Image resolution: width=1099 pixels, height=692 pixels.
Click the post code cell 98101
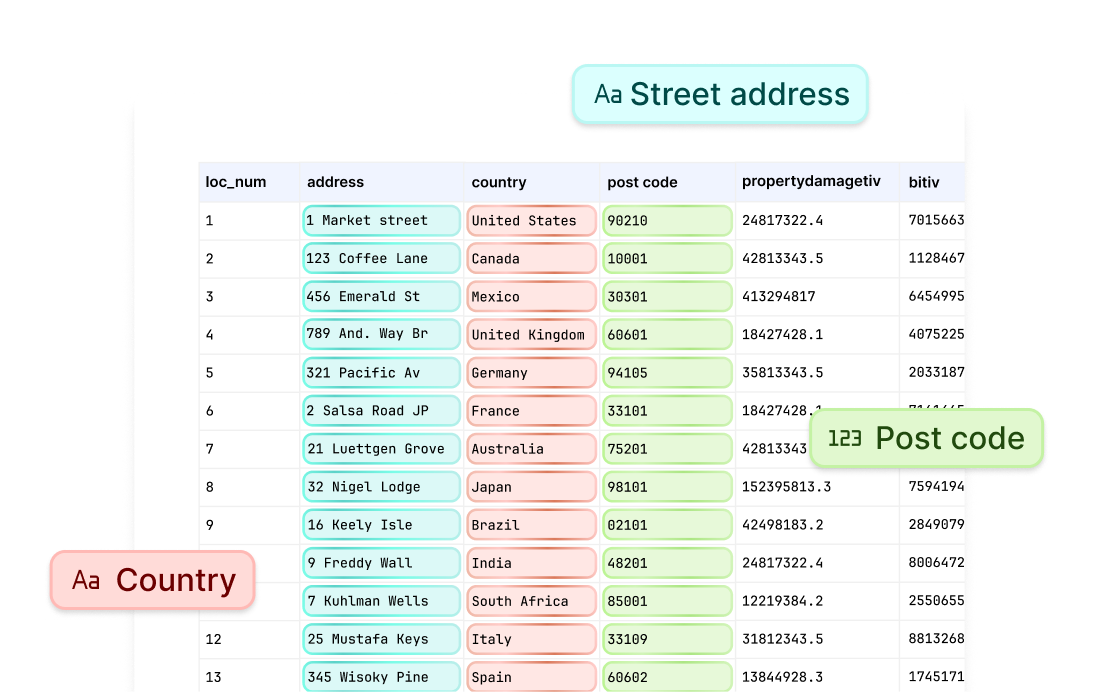[667, 487]
